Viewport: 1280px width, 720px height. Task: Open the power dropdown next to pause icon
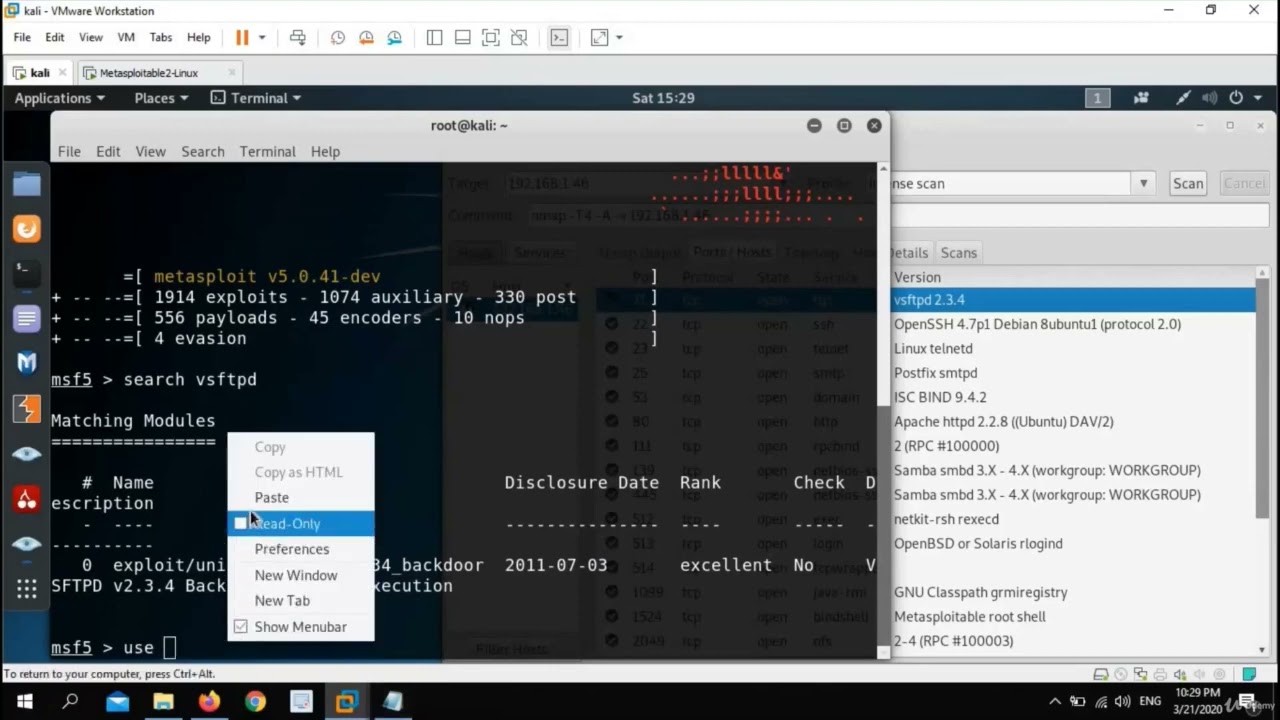262,37
